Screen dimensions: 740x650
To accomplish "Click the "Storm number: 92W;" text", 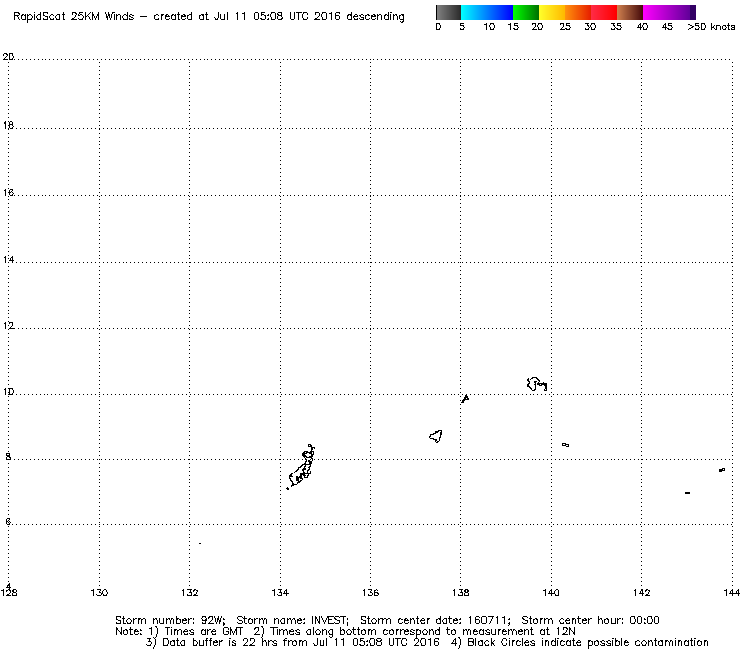I will coord(170,620).
